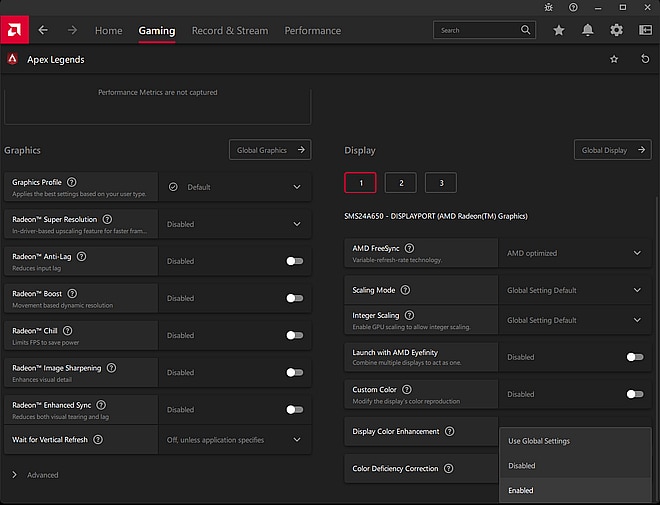660x505 pixels.
Task: Open Scaling Mode dropdown
Action: coord(575,290)
